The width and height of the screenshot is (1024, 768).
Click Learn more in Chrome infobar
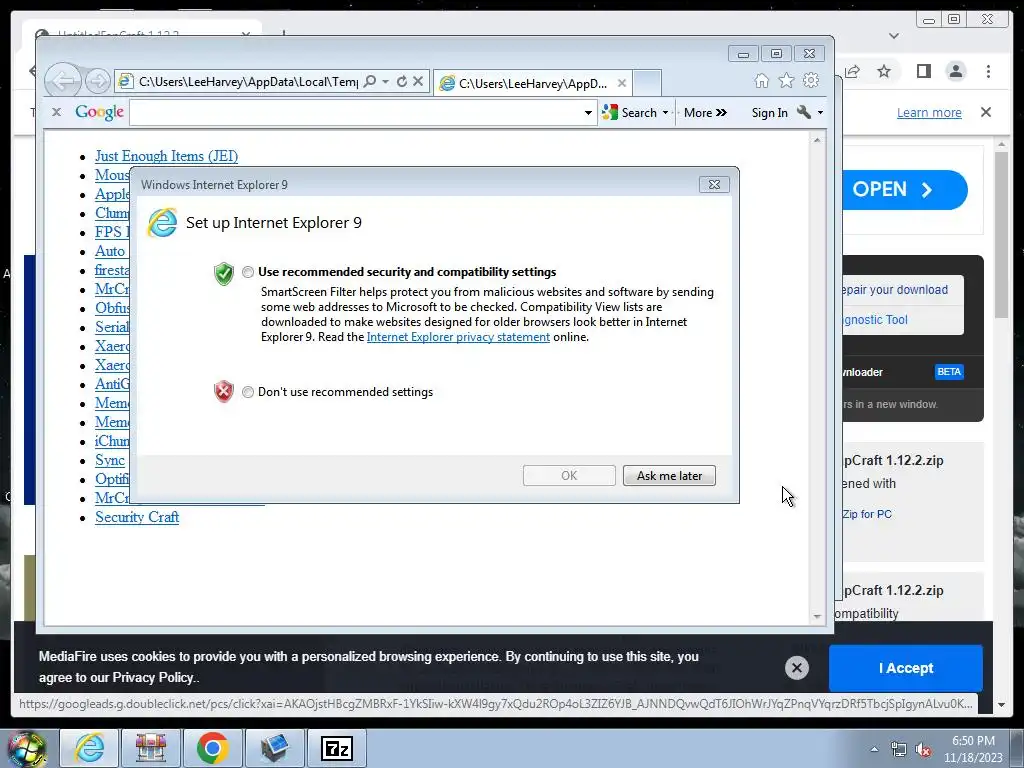(929, 113)
